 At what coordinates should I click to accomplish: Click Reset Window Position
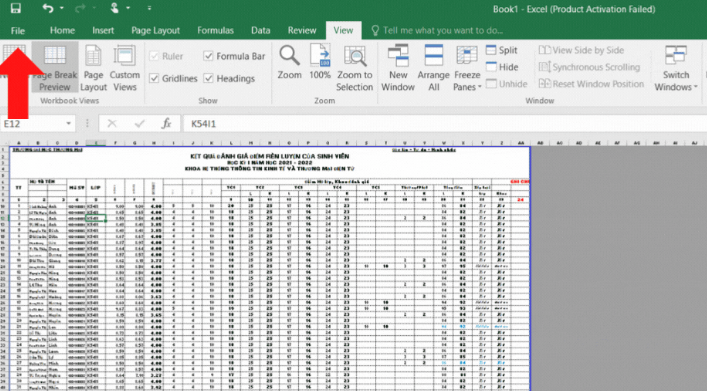coord(591,84)
